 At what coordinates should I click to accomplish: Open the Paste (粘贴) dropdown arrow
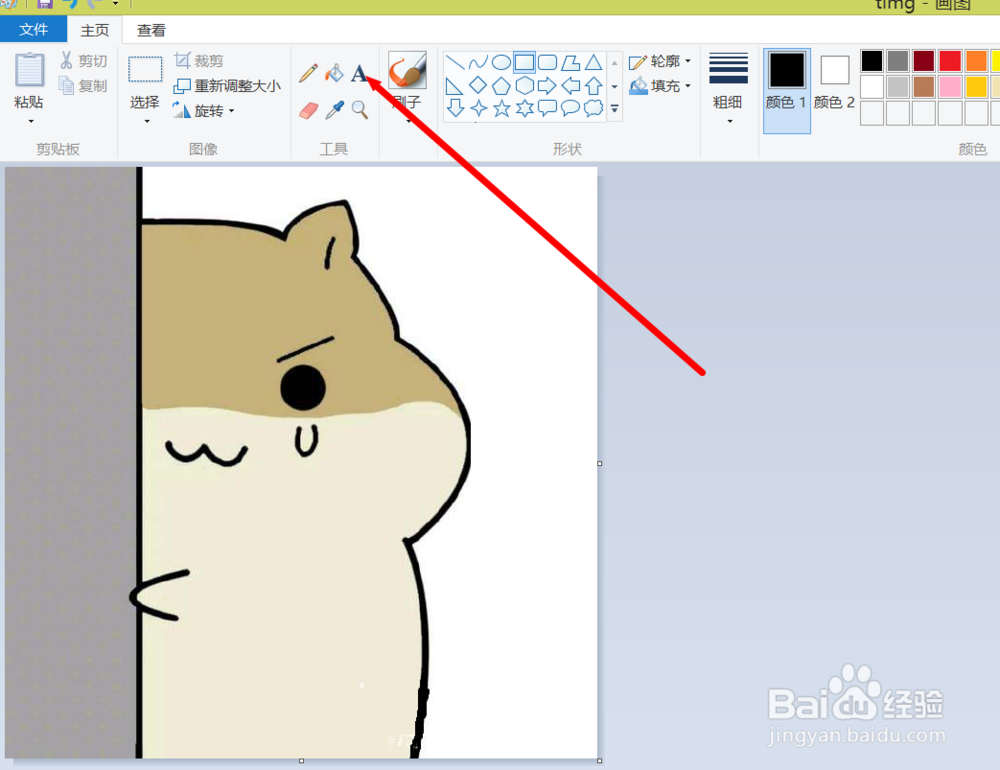[30, 121]
